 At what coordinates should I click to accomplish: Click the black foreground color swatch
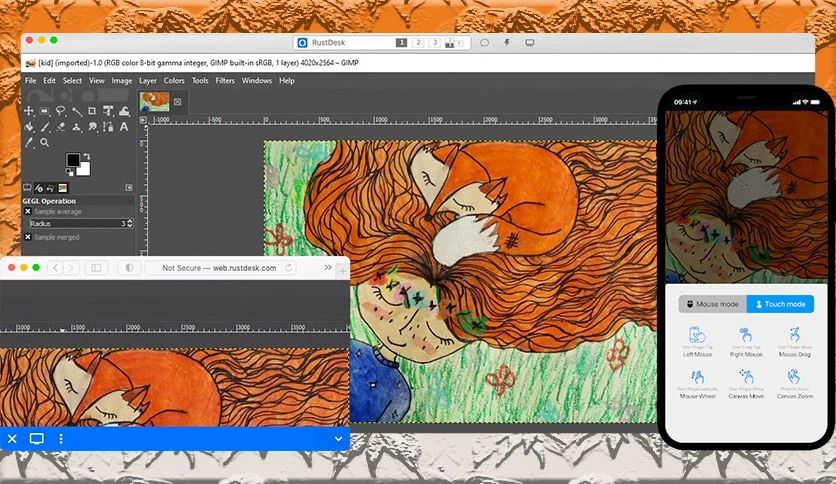(73, 159)
